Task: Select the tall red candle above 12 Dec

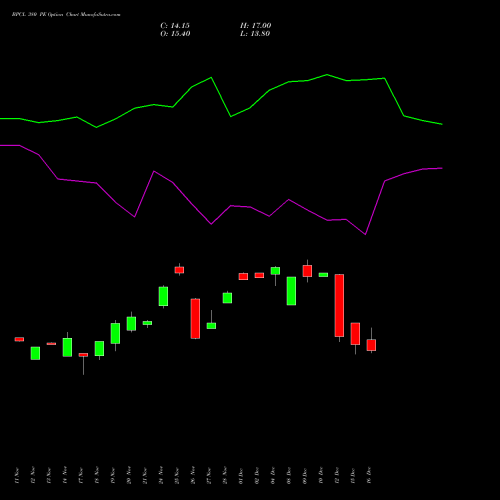Action: (339, 305)
